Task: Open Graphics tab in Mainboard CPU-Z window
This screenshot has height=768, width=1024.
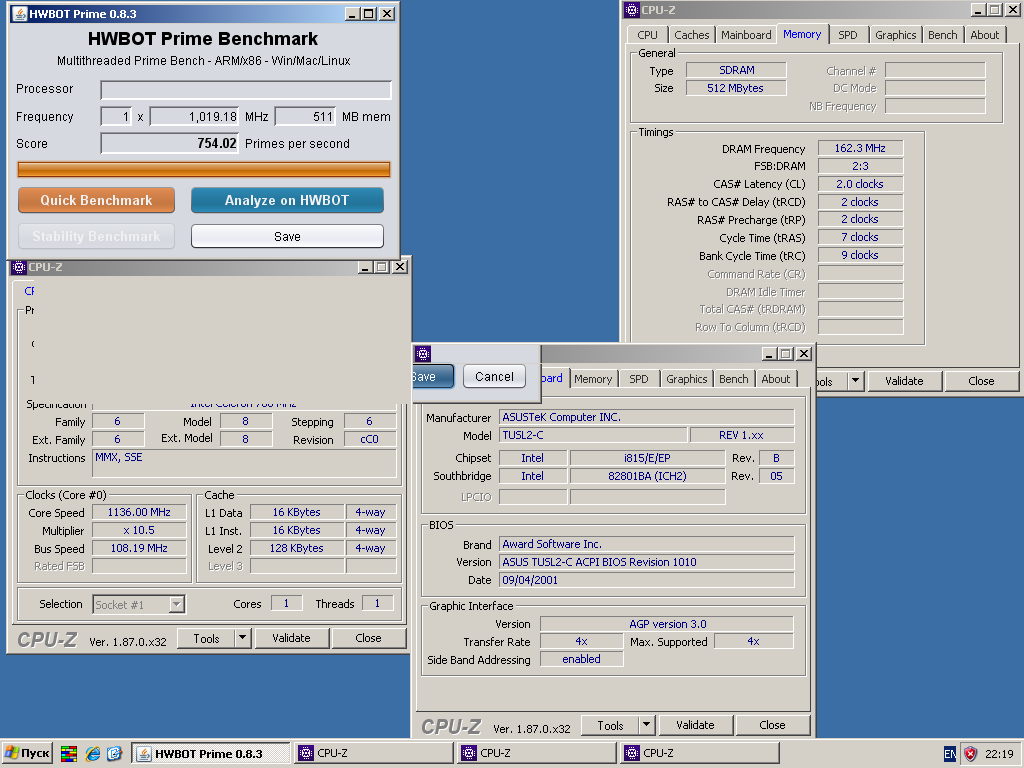Action: tap(686, 379)
